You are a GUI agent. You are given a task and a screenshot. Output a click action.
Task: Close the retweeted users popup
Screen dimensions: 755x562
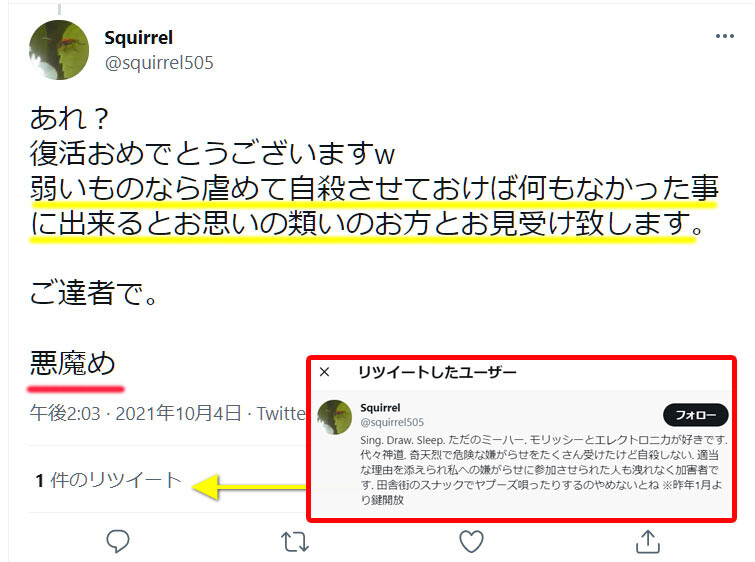click(x=325, y=372)
